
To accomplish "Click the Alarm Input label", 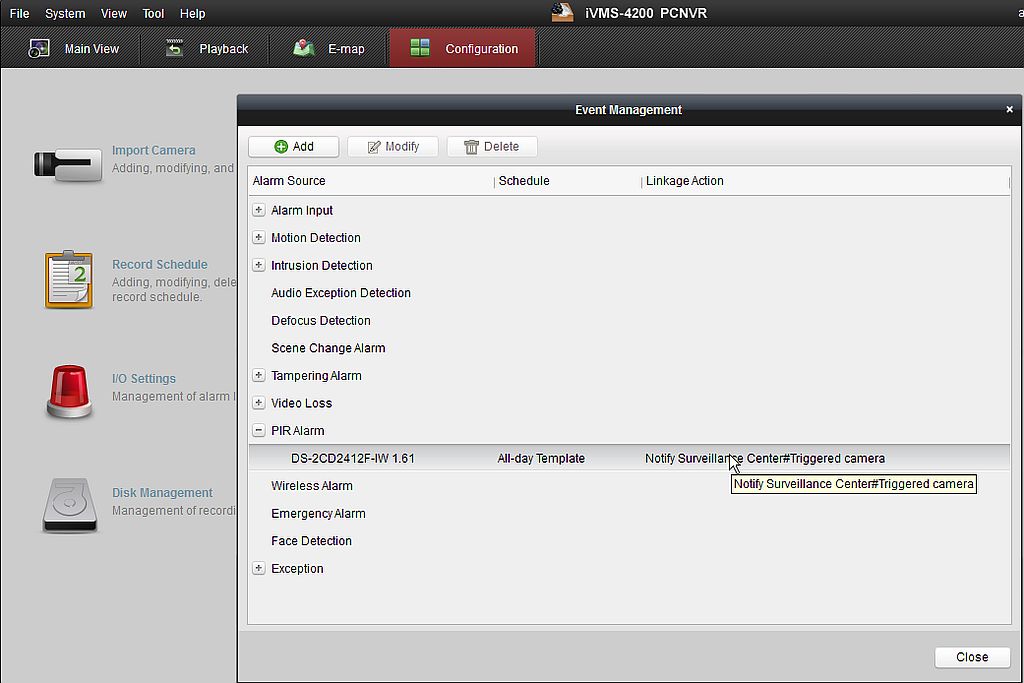I will coord(302,210).
